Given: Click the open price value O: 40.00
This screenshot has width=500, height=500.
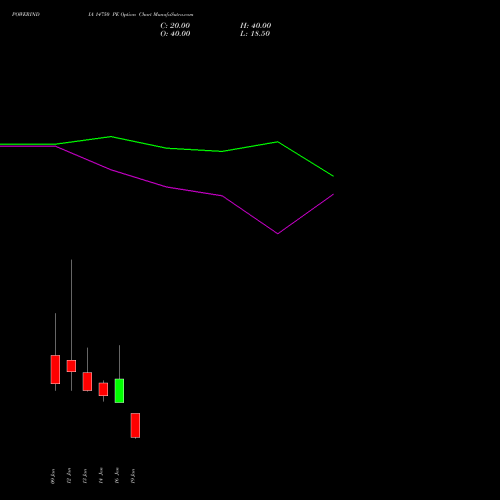Looking at the screenshot, I should pos(175,34).
